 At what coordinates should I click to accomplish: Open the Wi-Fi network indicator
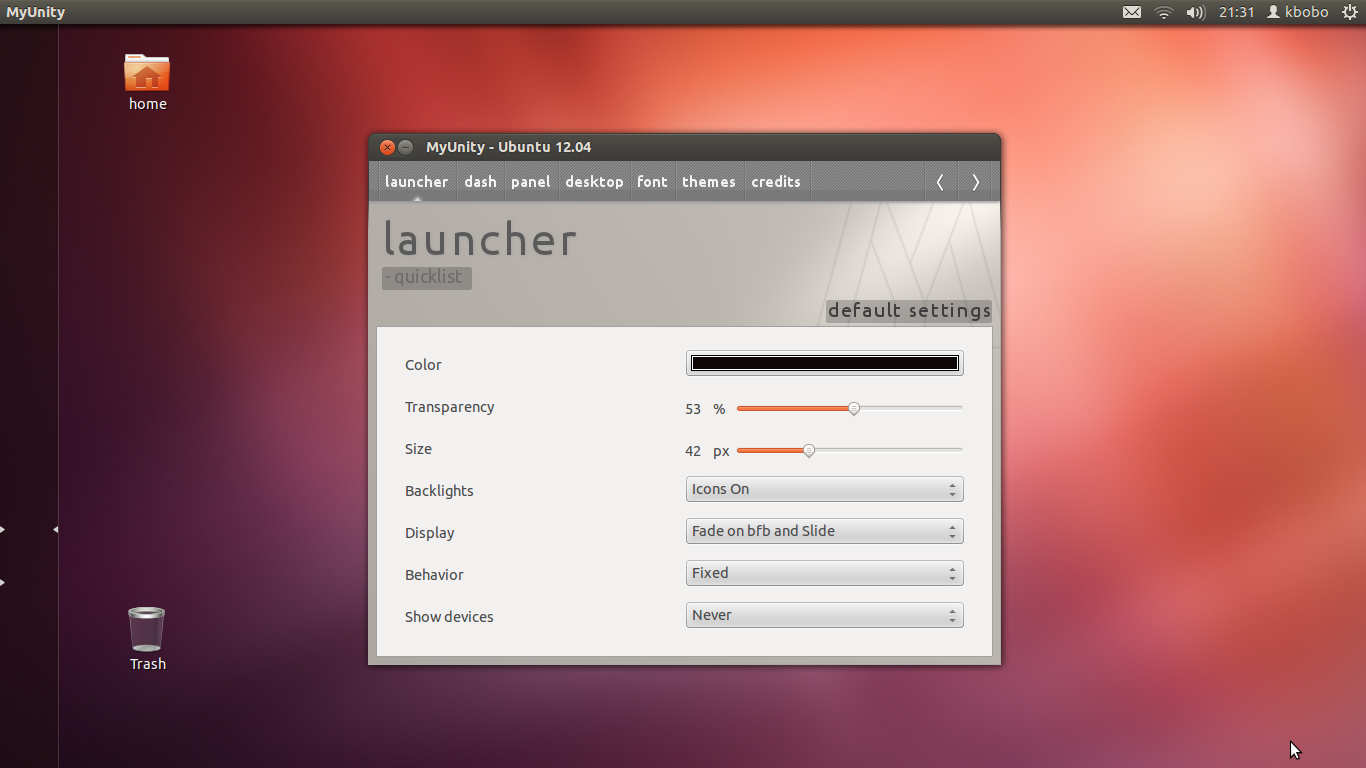(x=1163, y=12)
